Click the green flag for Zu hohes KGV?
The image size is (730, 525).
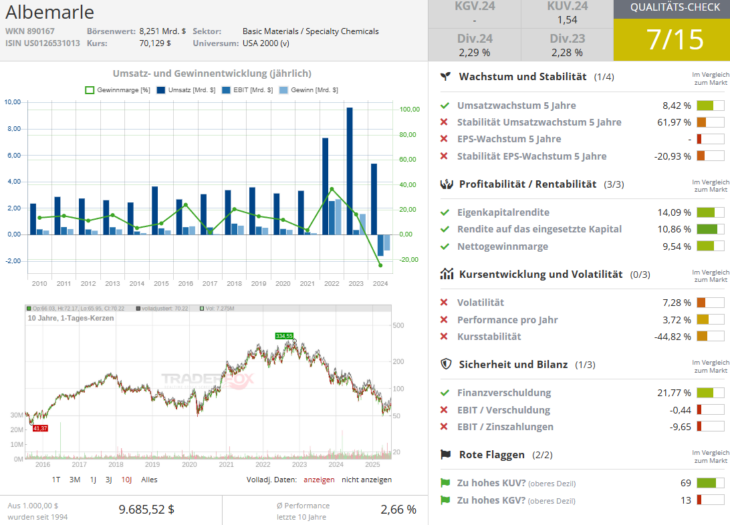[x=445, y=500]
